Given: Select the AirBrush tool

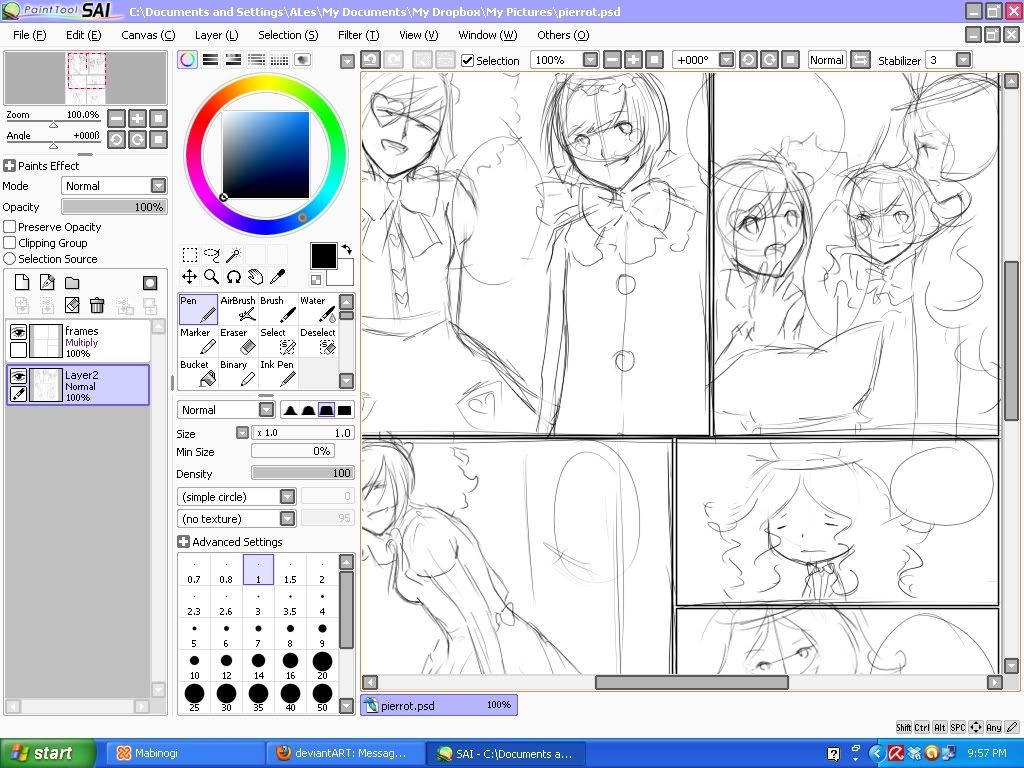Looking at the screenshot, I should [239, 310].
